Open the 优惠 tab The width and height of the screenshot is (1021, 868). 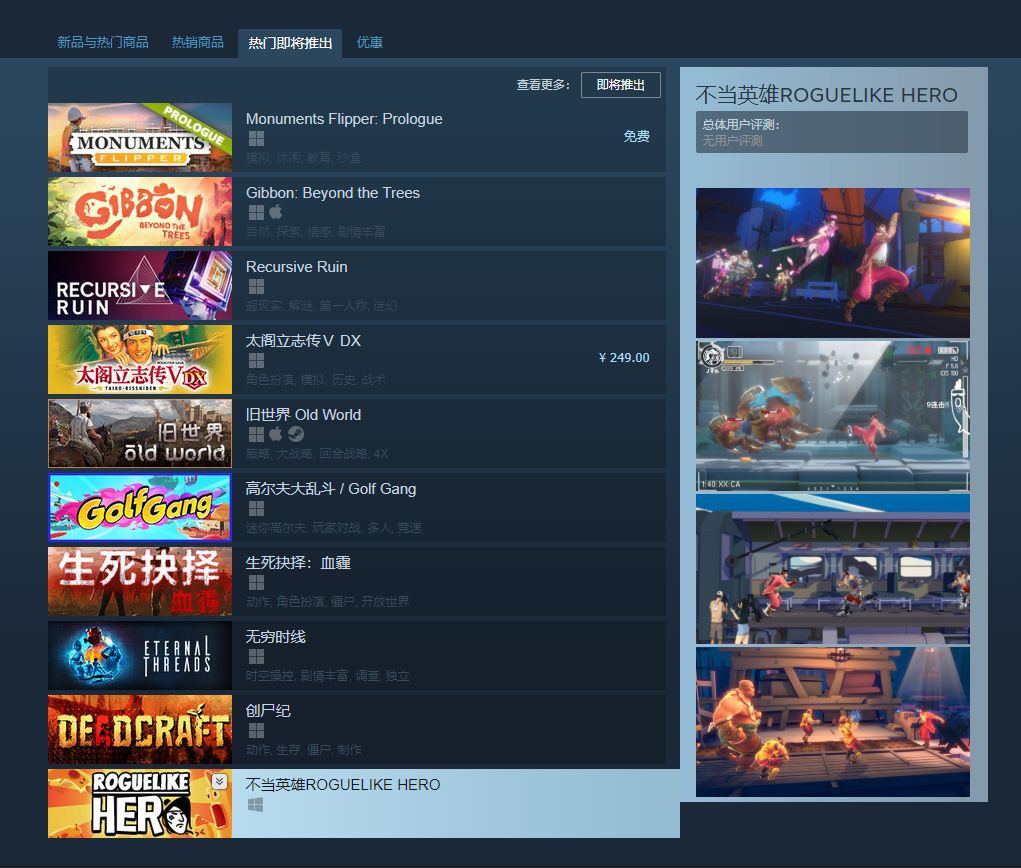coord(369,42)
